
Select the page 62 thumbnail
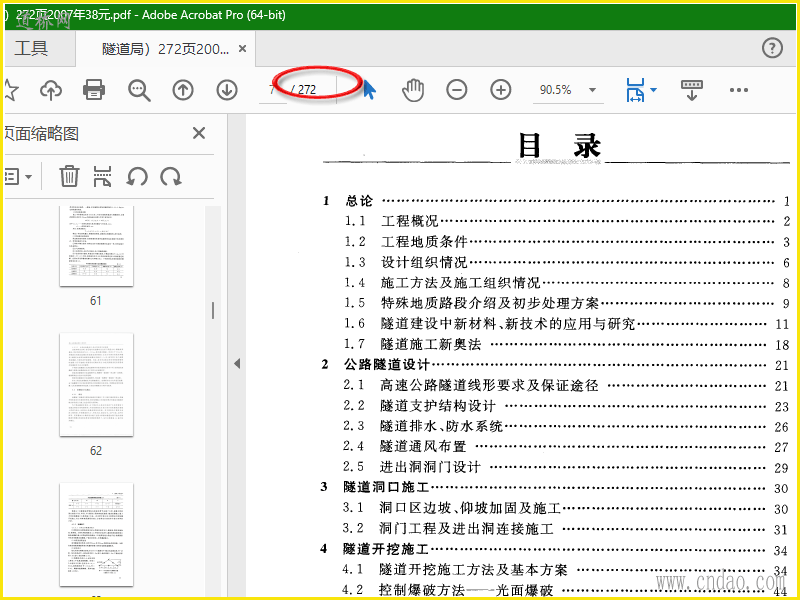[x=96, y=385]
